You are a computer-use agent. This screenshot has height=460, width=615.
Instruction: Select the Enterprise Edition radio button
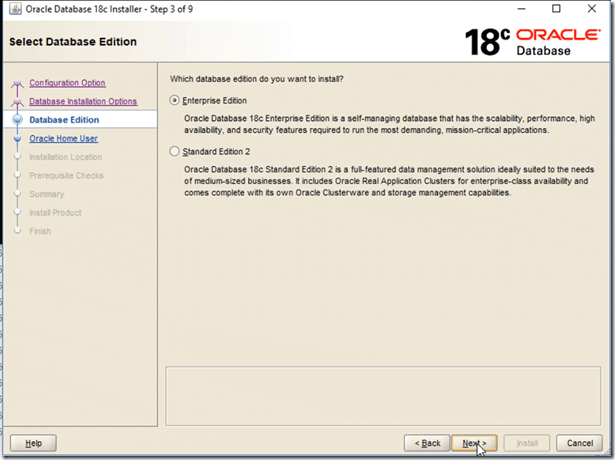coord(176,101)
